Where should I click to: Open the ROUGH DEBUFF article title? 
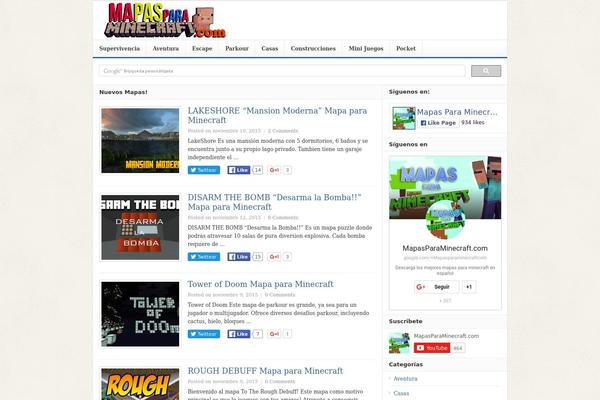[265, 371]
